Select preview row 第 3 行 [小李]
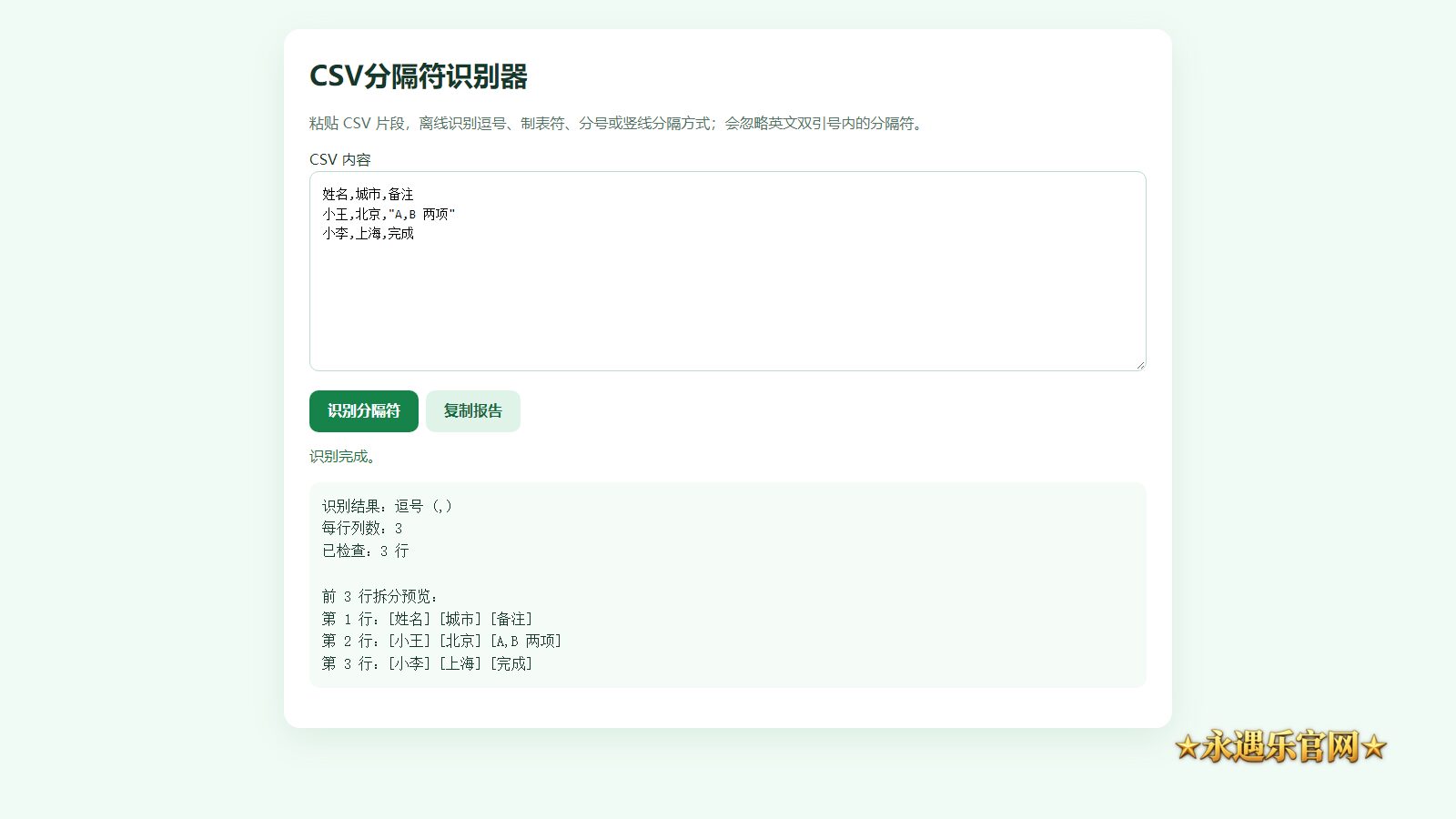The height and width of the screenshot is (819, 1456). (x=428, y=663)
